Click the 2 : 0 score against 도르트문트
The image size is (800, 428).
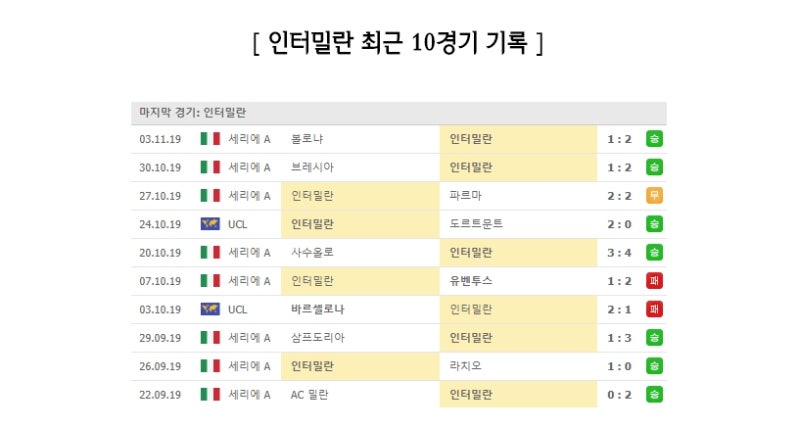pyautogui.click(x=620, y=224)
